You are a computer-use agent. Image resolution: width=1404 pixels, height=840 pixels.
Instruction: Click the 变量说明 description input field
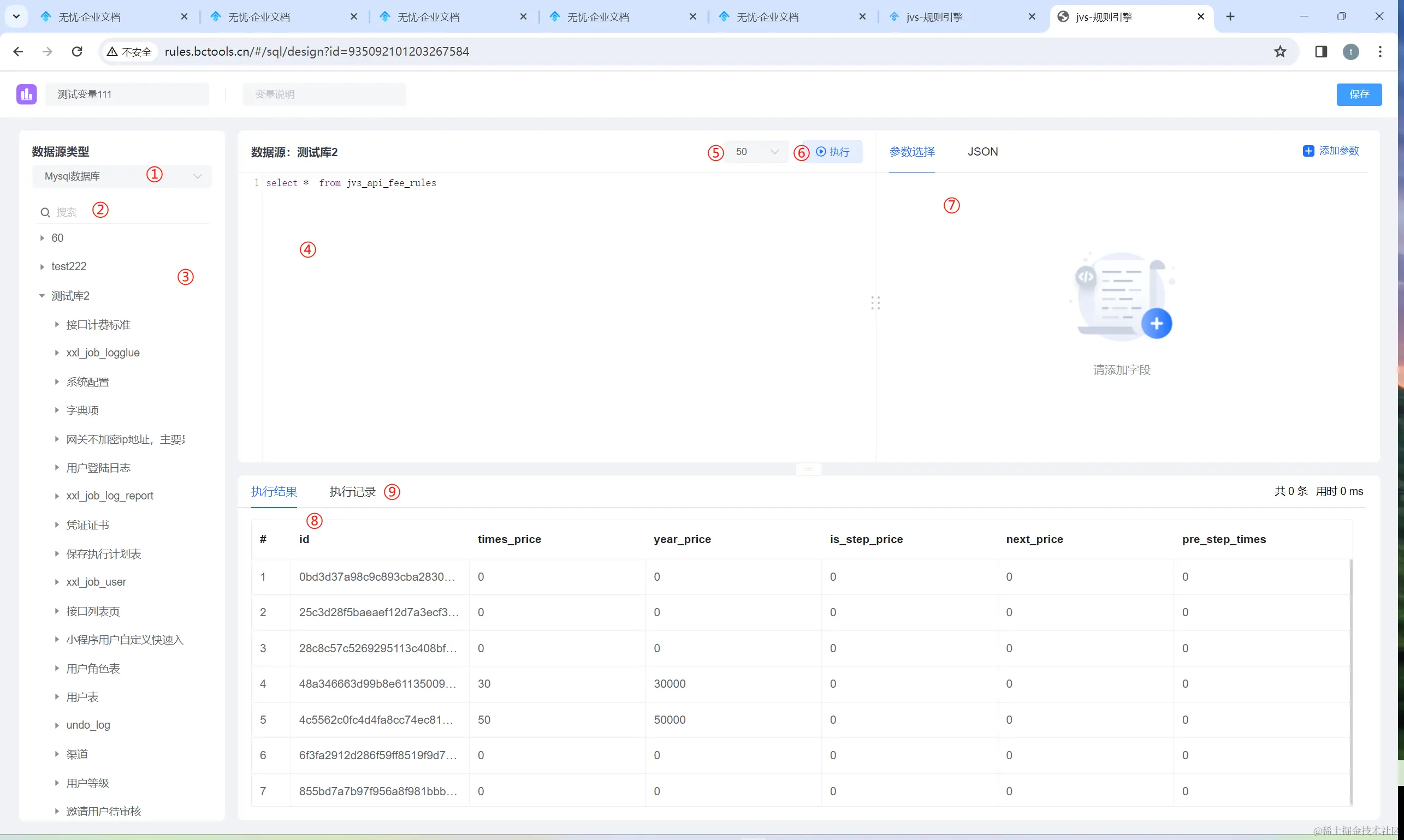tap(324, 94)
